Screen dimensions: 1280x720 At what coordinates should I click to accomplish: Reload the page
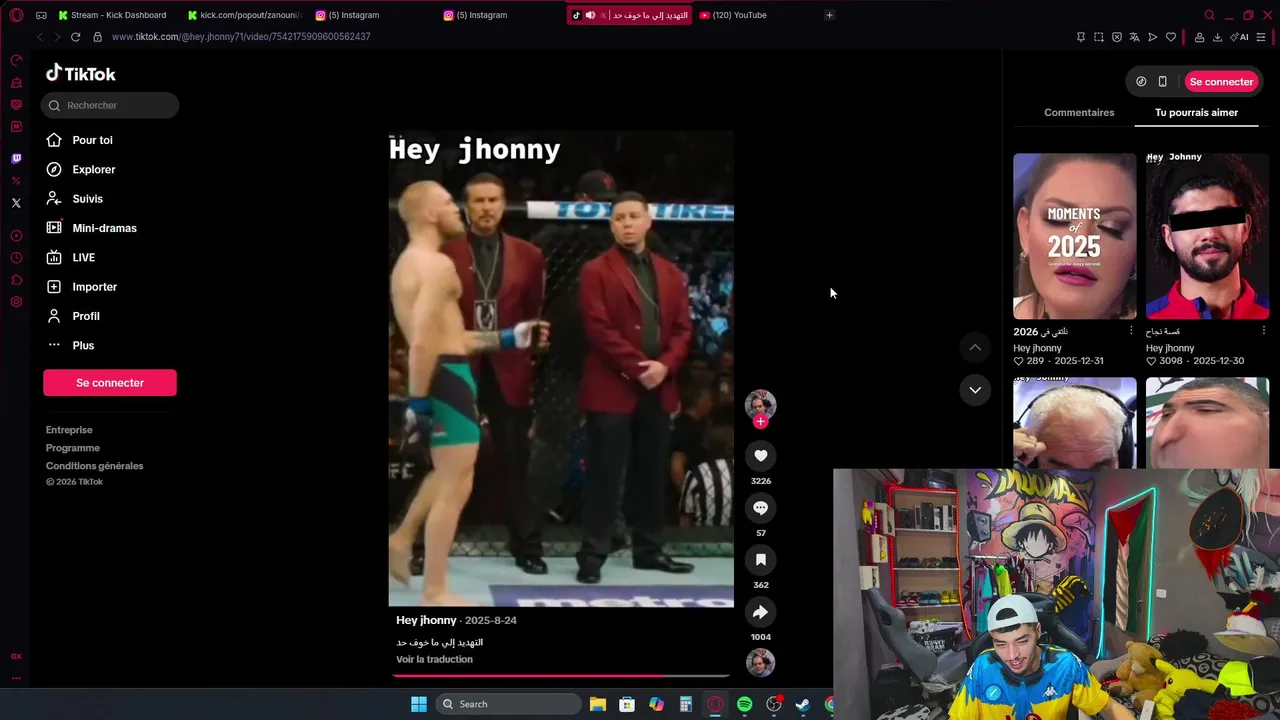(75, 37)
